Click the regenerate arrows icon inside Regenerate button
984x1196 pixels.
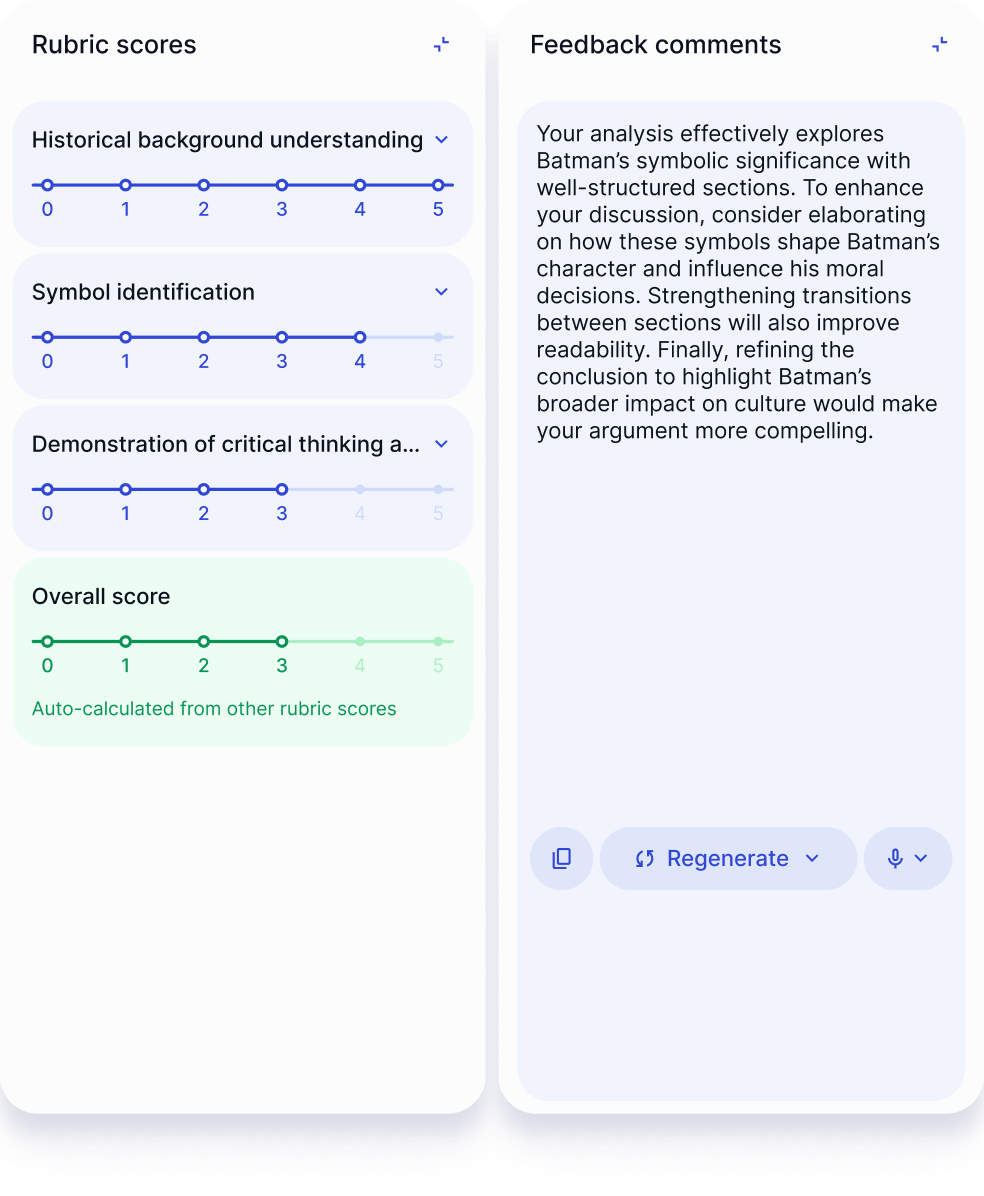(x=646, y=858)
